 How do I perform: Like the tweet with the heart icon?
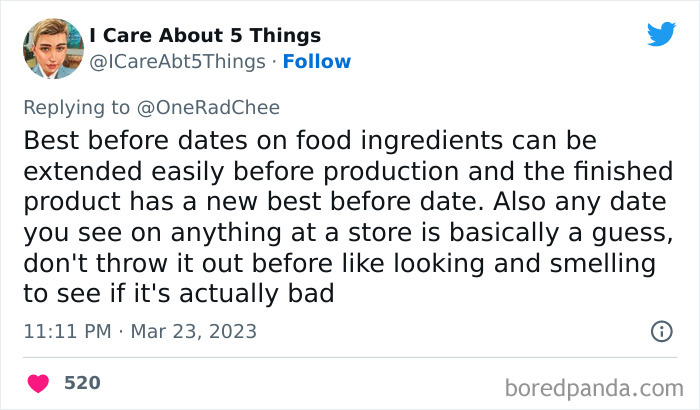pyautogui.click(x=39, y=383)
